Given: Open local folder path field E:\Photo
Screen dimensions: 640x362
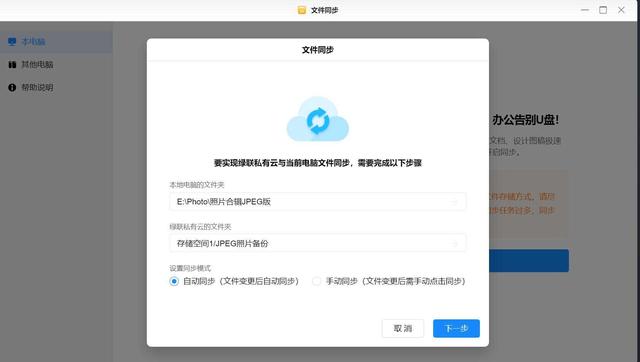Looking at the screenshot, I should tap(318, 202).
